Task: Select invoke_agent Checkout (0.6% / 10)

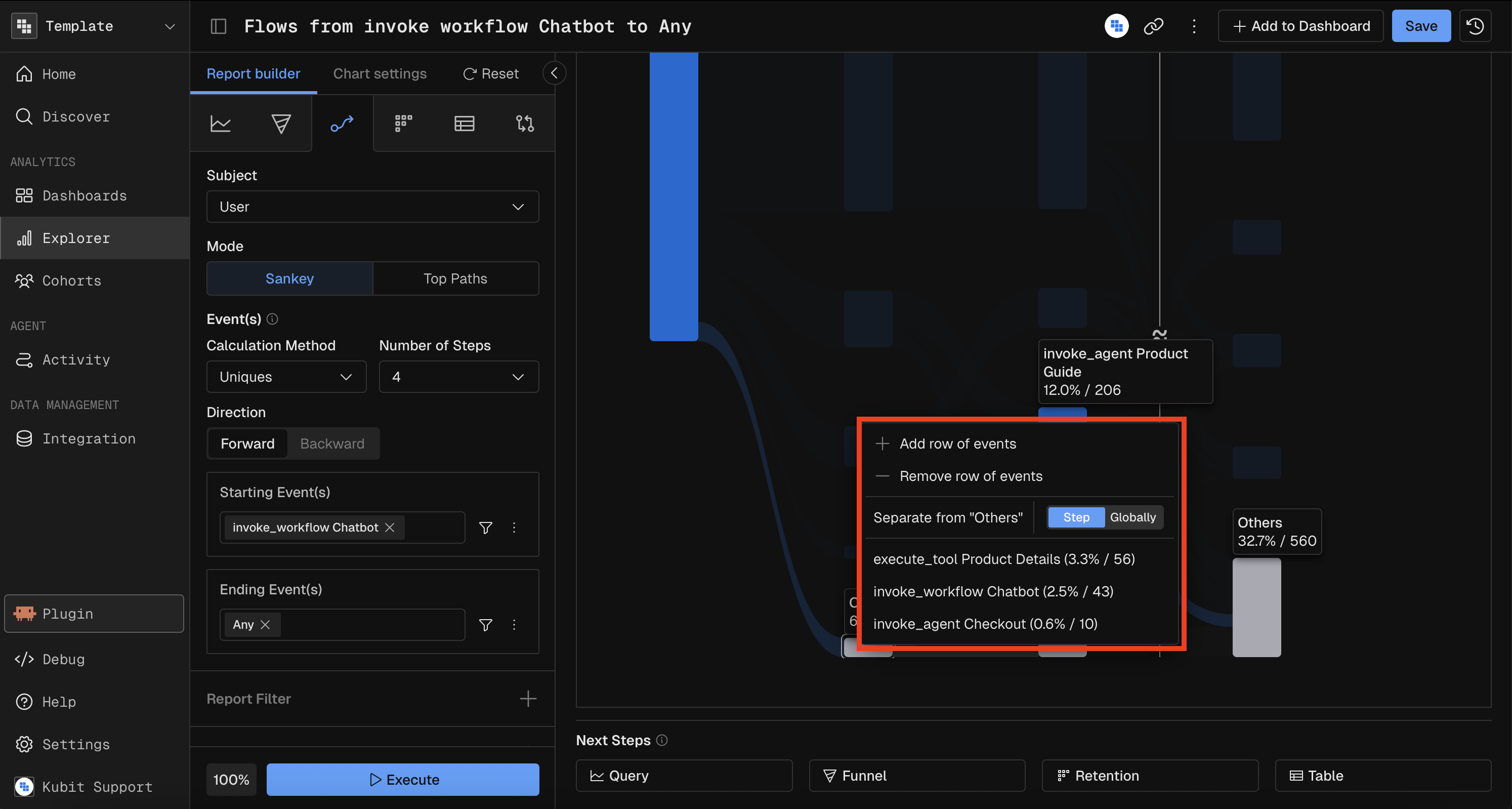Action: [1020, 624]
